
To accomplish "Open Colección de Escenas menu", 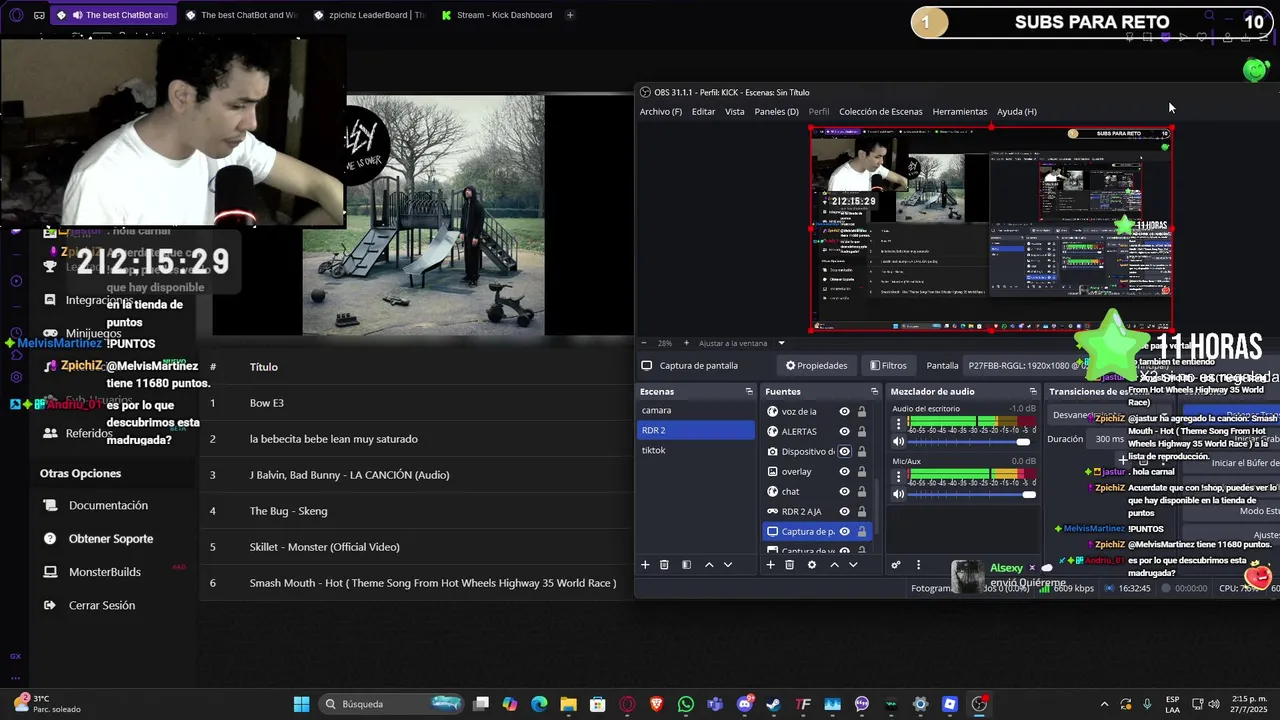I will tap(880, 111).
